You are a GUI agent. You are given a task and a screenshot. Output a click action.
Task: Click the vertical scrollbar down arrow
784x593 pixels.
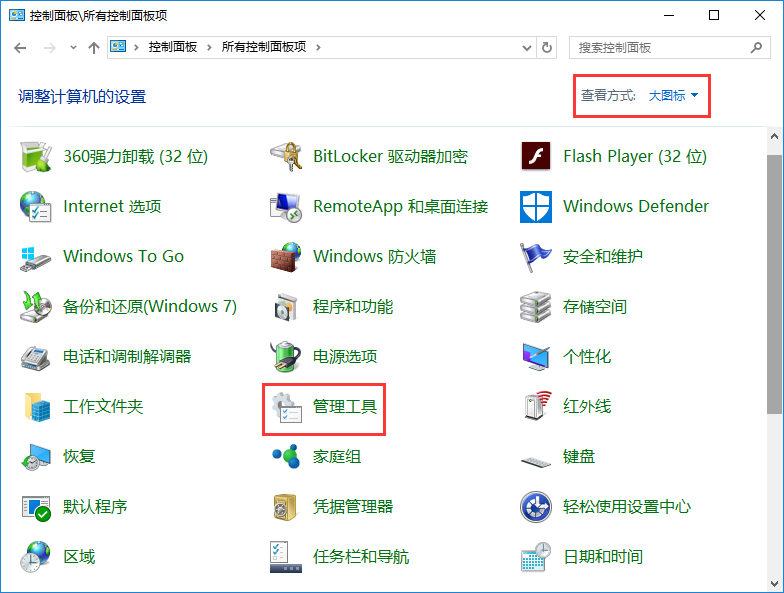(x=774, y=583)
